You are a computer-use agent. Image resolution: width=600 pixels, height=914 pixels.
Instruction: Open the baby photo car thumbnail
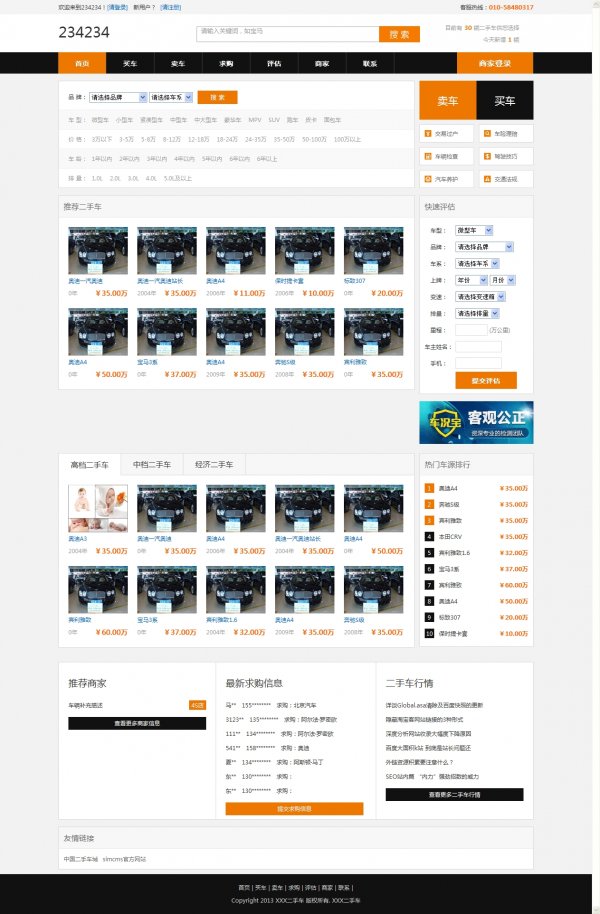tap(98, 508)
